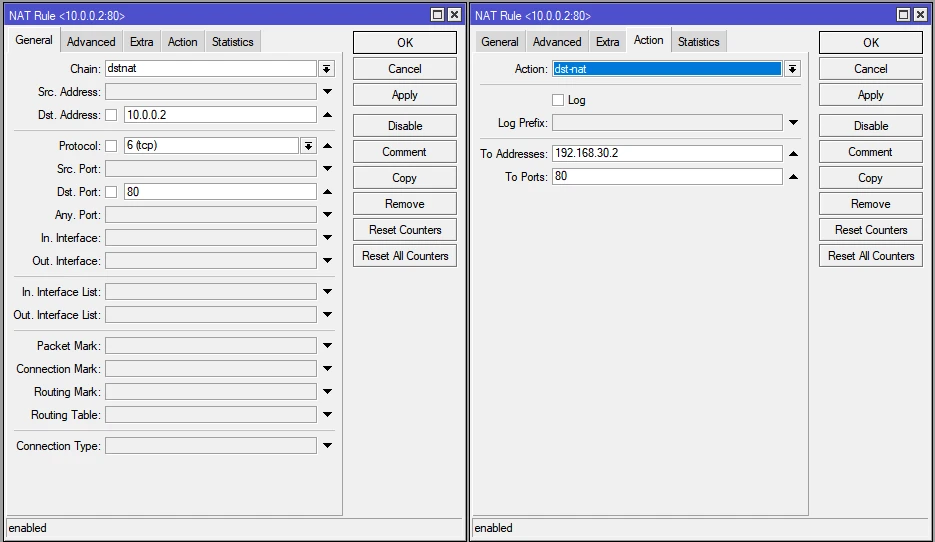The height and width of the screenshot is (542, 935).
Task: Switch to General tab in left window
Action: click(x=34, y=41)
